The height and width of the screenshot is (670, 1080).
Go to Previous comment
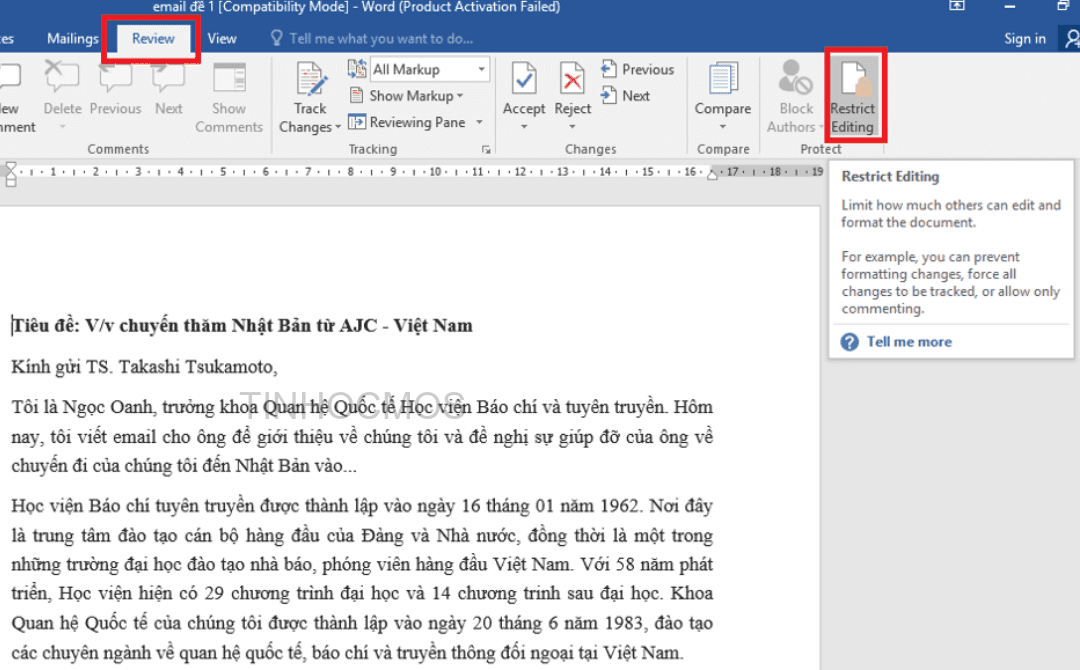115,90
